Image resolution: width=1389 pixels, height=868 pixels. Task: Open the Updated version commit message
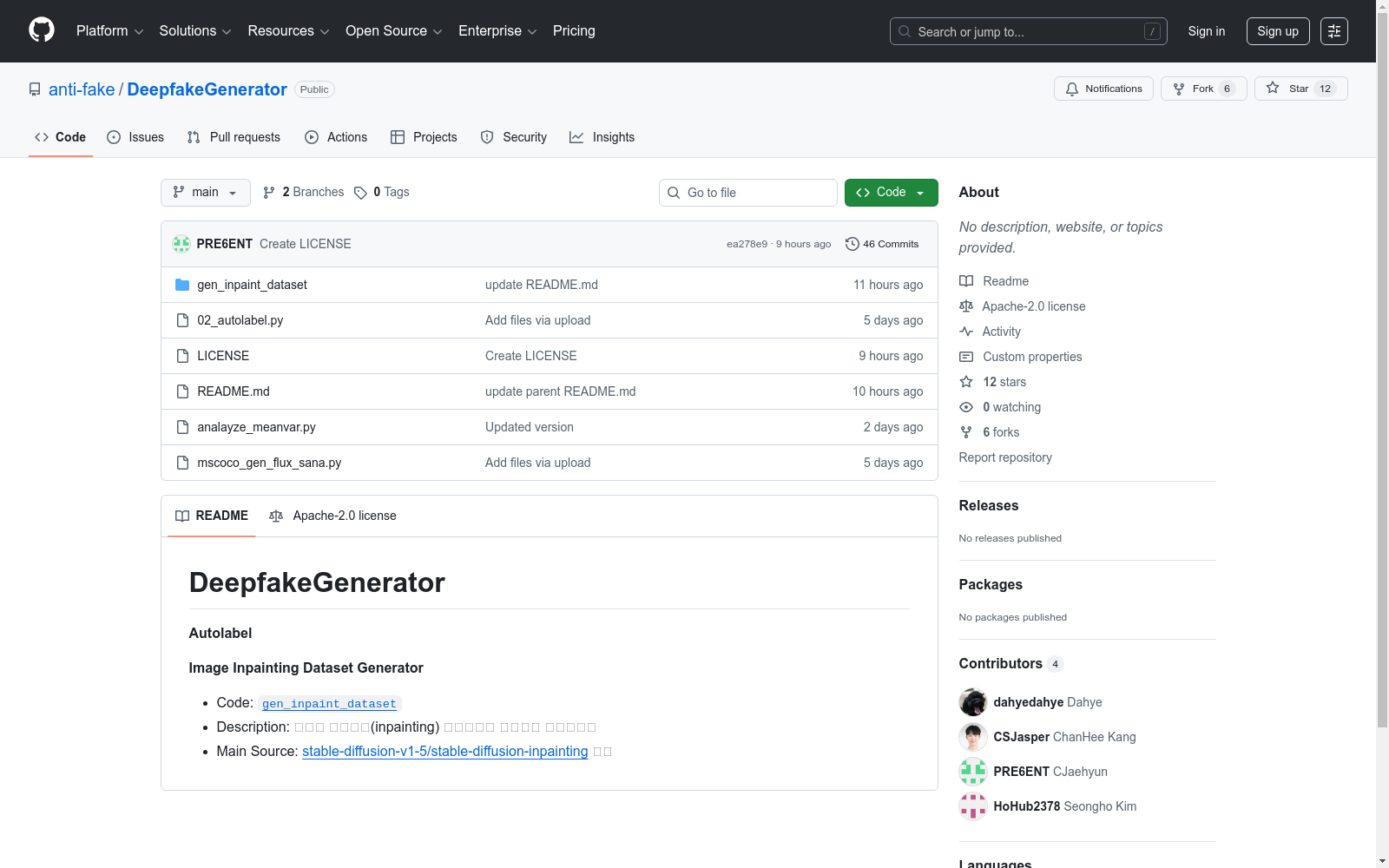click(530, 427)
